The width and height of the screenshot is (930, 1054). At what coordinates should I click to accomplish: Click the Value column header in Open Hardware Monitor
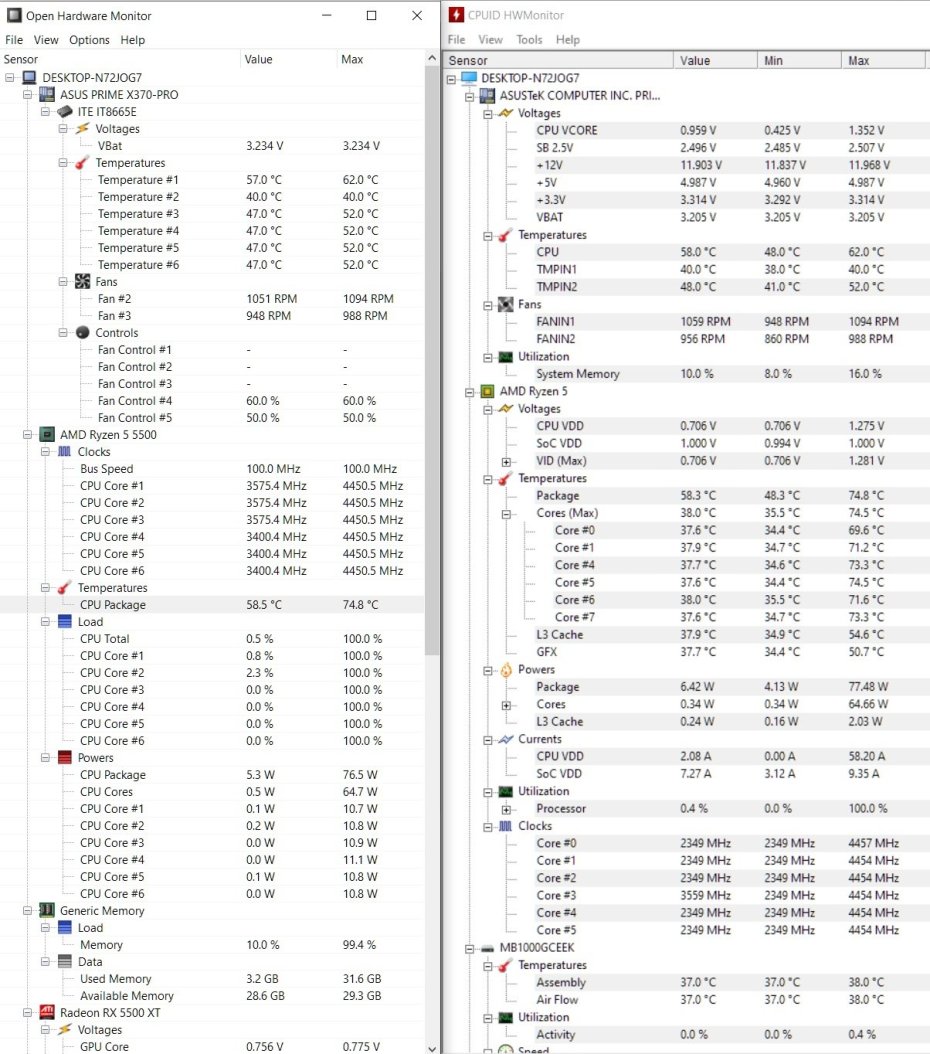pos(288,59)
